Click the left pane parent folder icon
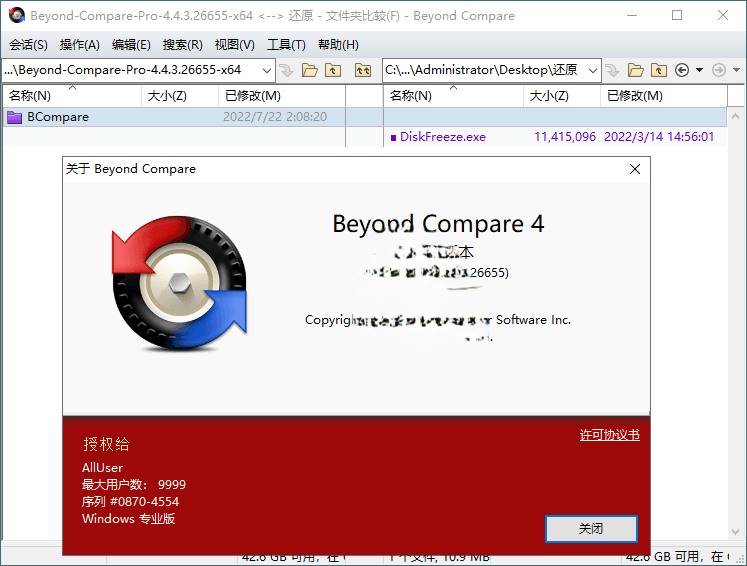 point(333,71)
